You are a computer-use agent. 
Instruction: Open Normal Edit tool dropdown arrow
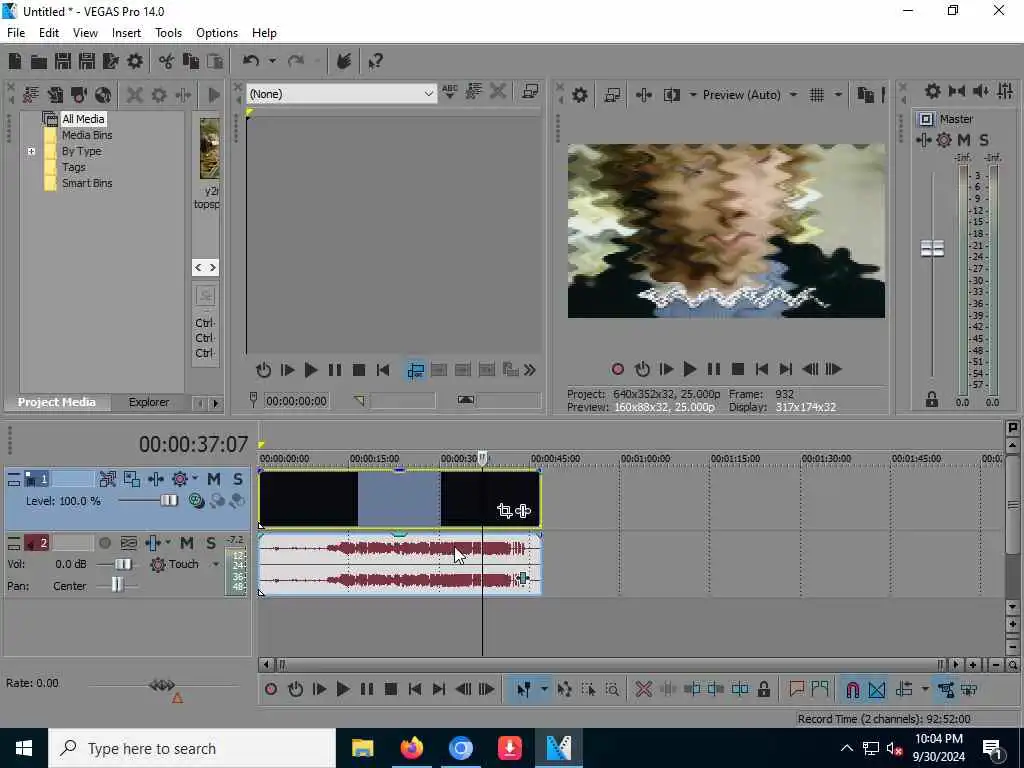click(x=543, y=689)
